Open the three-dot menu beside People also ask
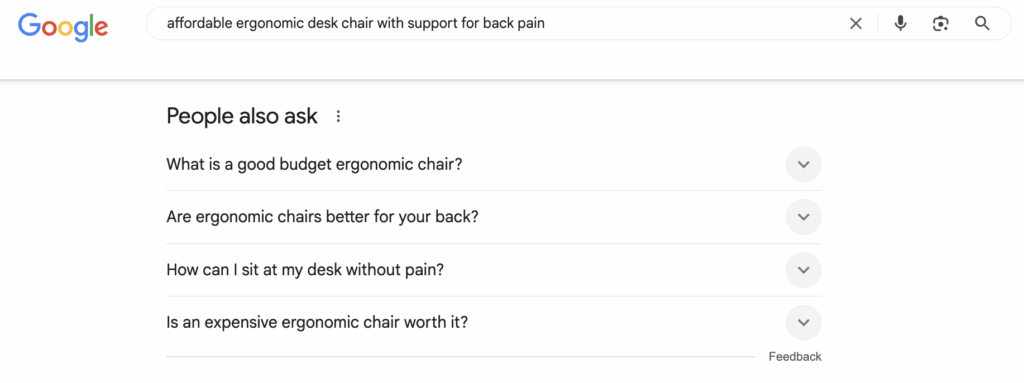This screenshot has width=1024, height=383. click(x=338, y=116)
